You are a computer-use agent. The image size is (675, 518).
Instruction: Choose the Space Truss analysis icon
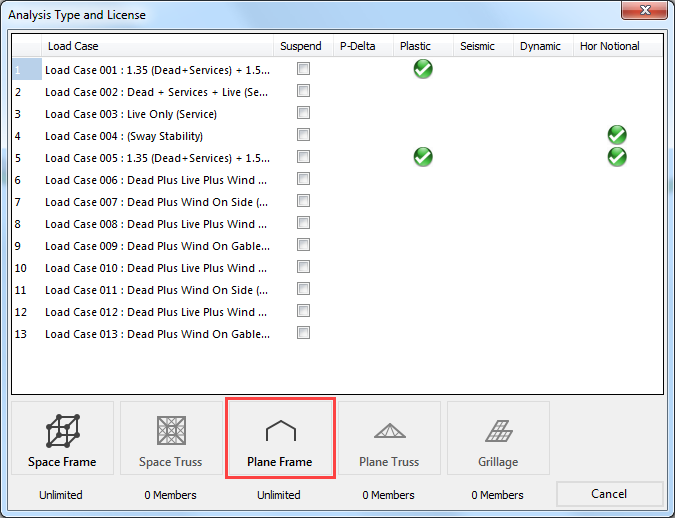point(171,442)
